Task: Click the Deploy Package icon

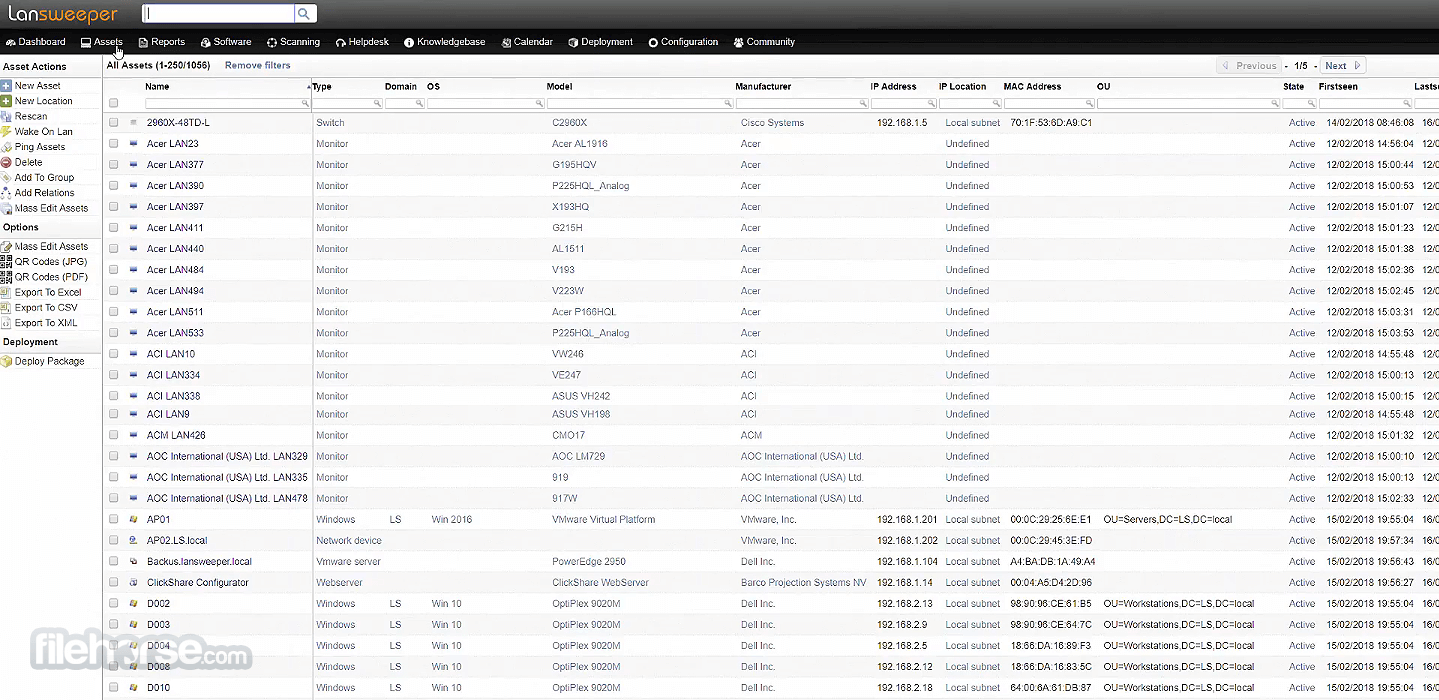Action: [6, 361]
